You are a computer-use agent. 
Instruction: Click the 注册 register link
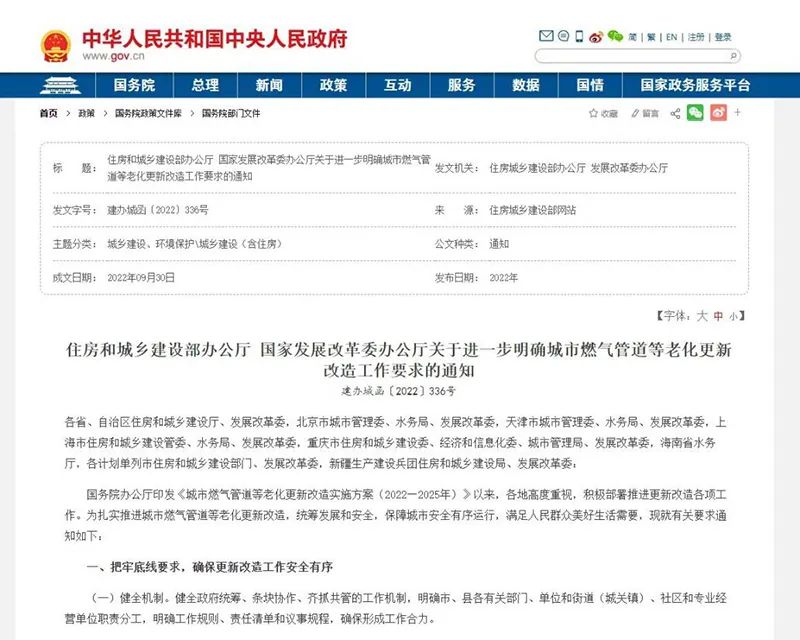[x=696, y=37]
